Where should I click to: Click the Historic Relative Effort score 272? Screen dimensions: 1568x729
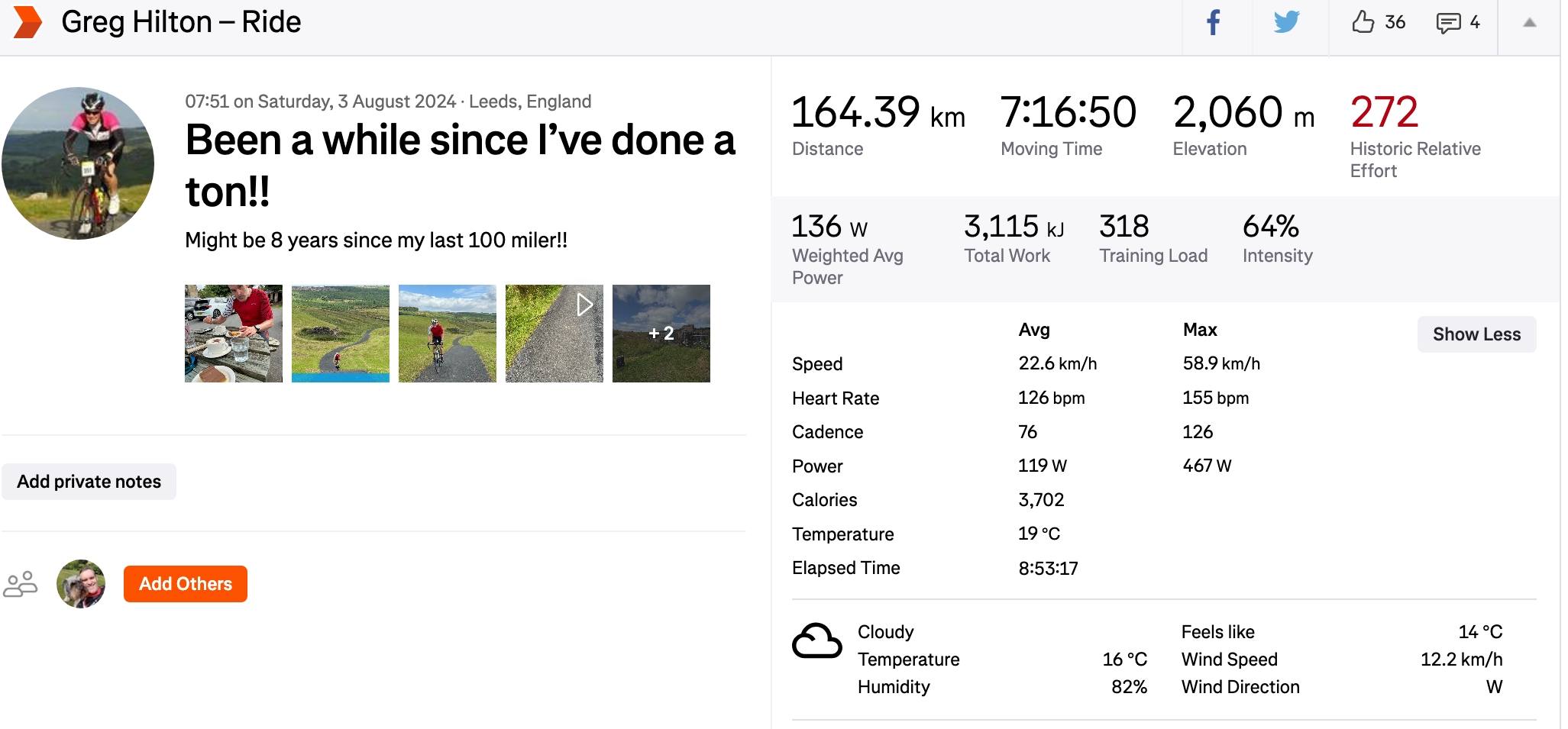point(1384,112)
